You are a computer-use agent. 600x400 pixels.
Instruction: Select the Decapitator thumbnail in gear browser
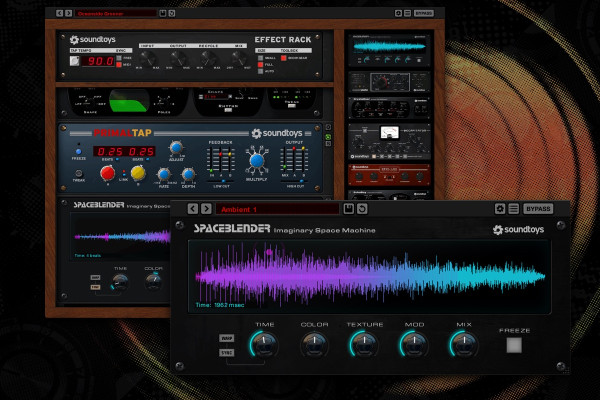tap(389, 141)
